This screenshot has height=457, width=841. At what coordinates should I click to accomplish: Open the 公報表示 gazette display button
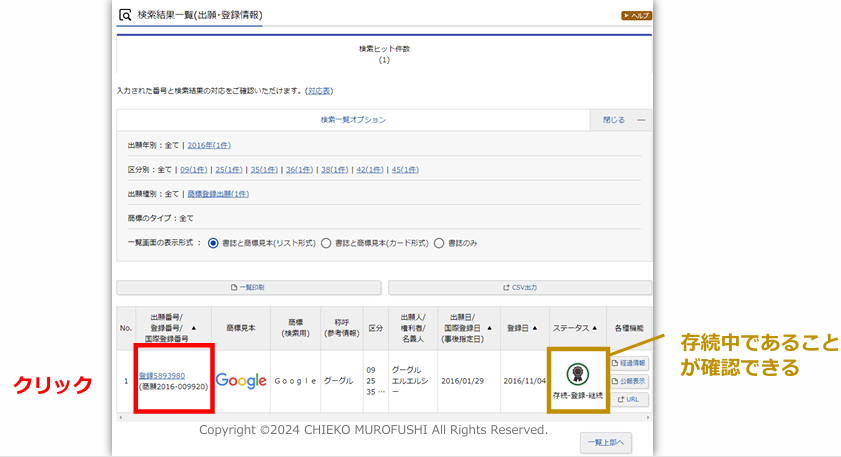(x=629, y=380)
